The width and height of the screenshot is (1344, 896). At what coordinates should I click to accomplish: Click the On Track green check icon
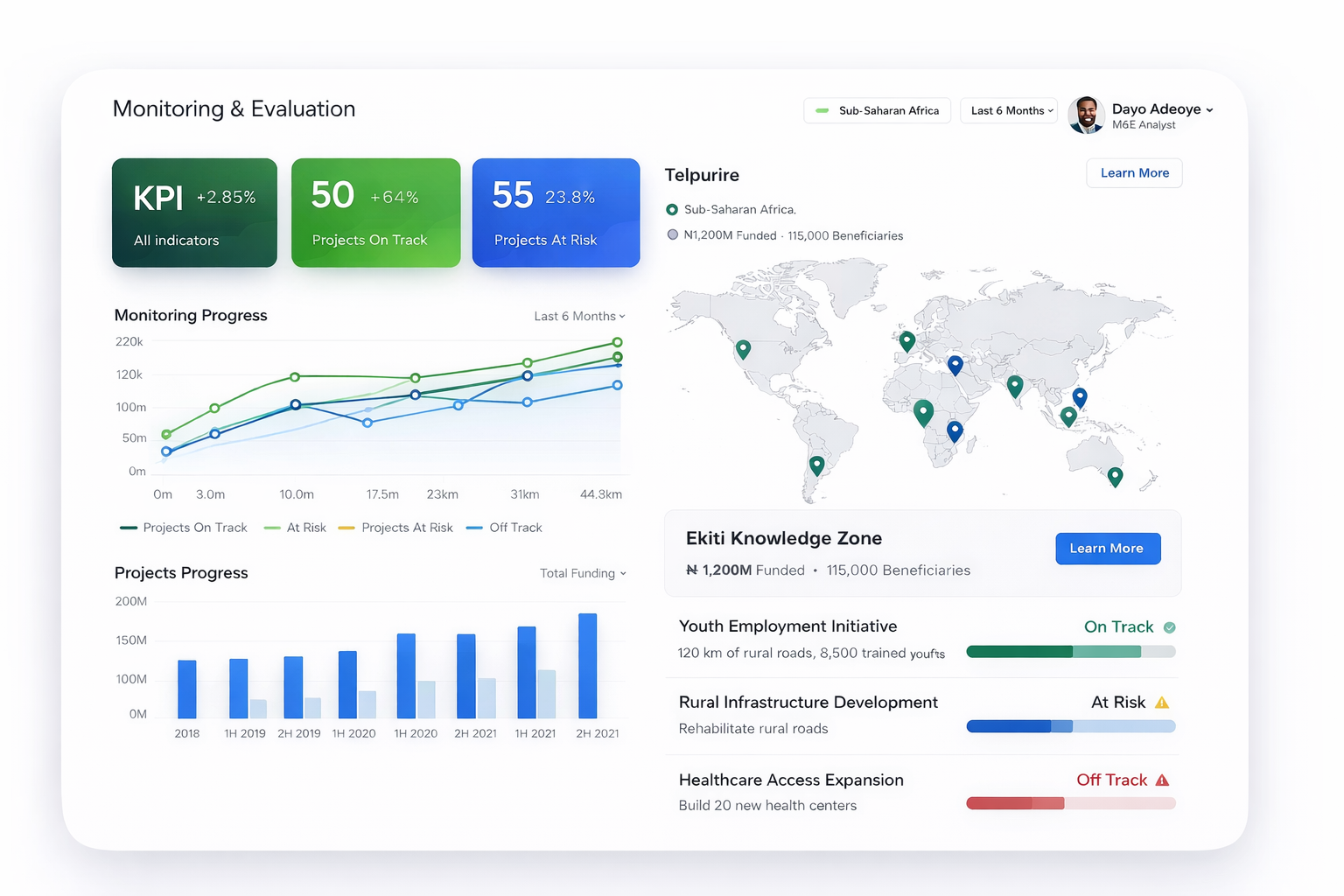1170,627
